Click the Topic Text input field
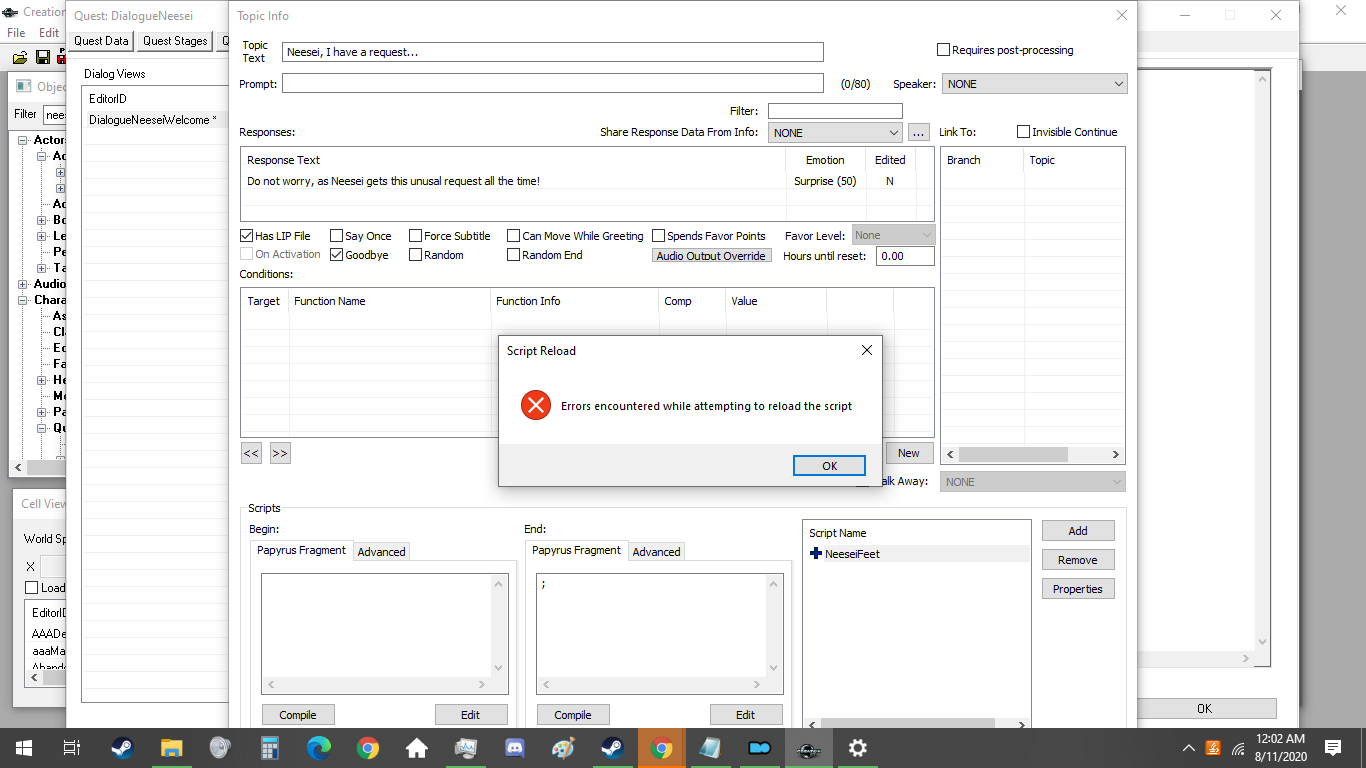Viewport: 1366px width, 768px height. click(552, 52)
